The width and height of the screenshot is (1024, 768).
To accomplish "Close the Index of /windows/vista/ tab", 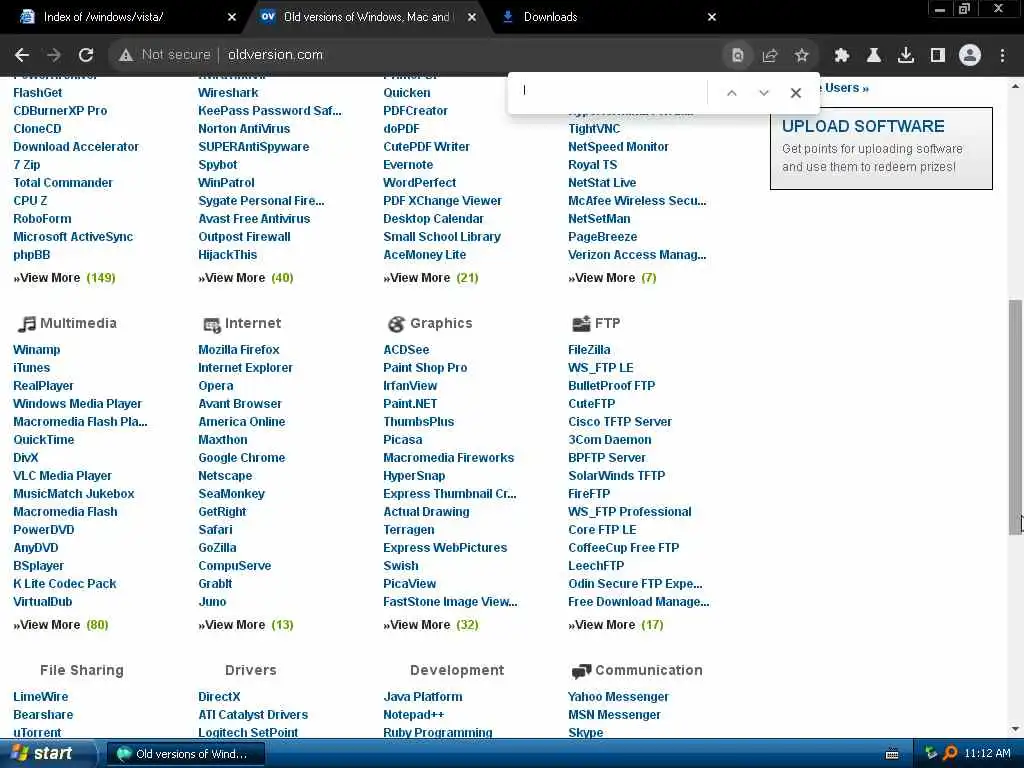I will (x=232, y=17).
